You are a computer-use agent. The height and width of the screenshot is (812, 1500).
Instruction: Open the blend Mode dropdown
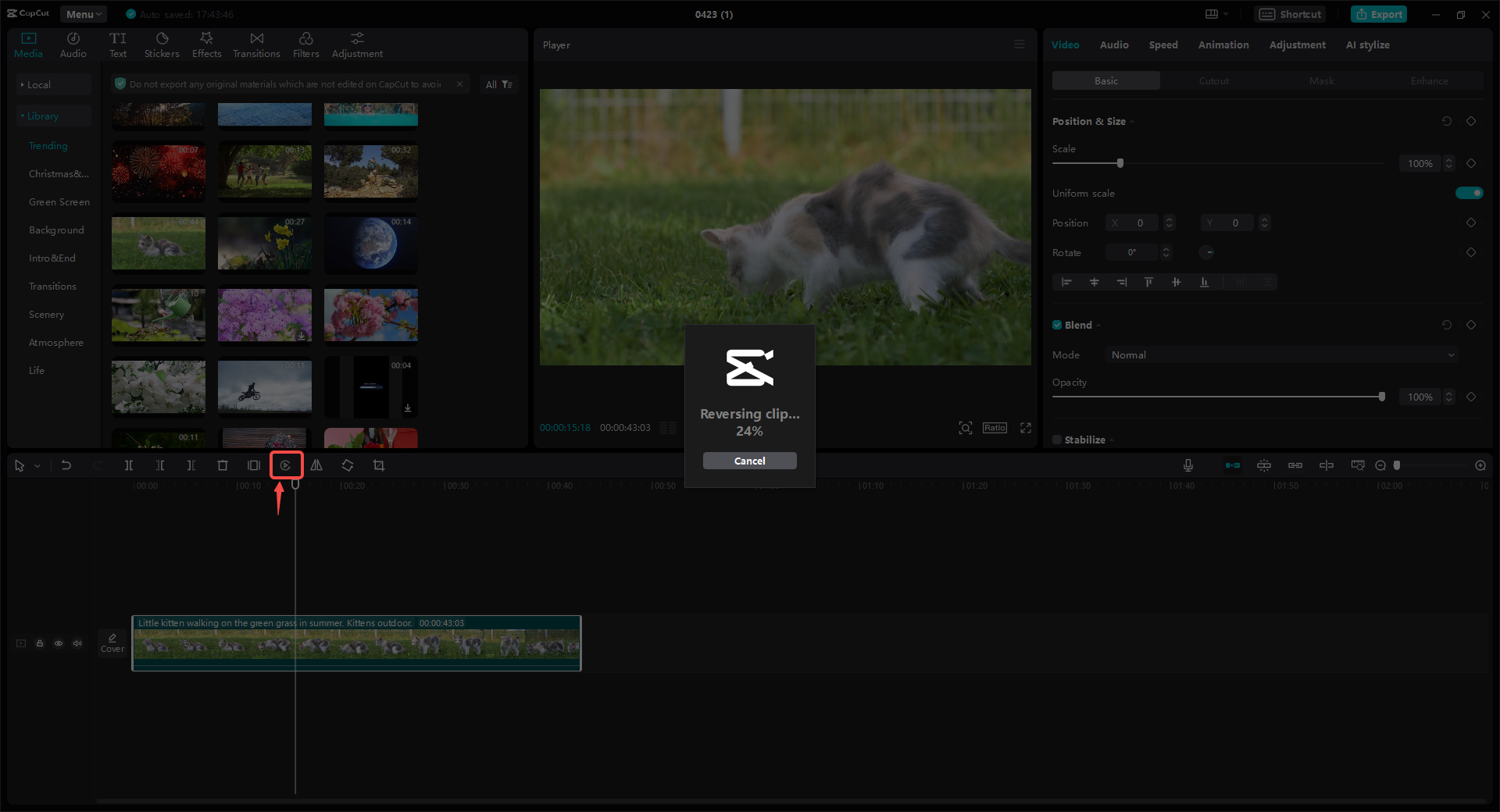[1282, 355]
